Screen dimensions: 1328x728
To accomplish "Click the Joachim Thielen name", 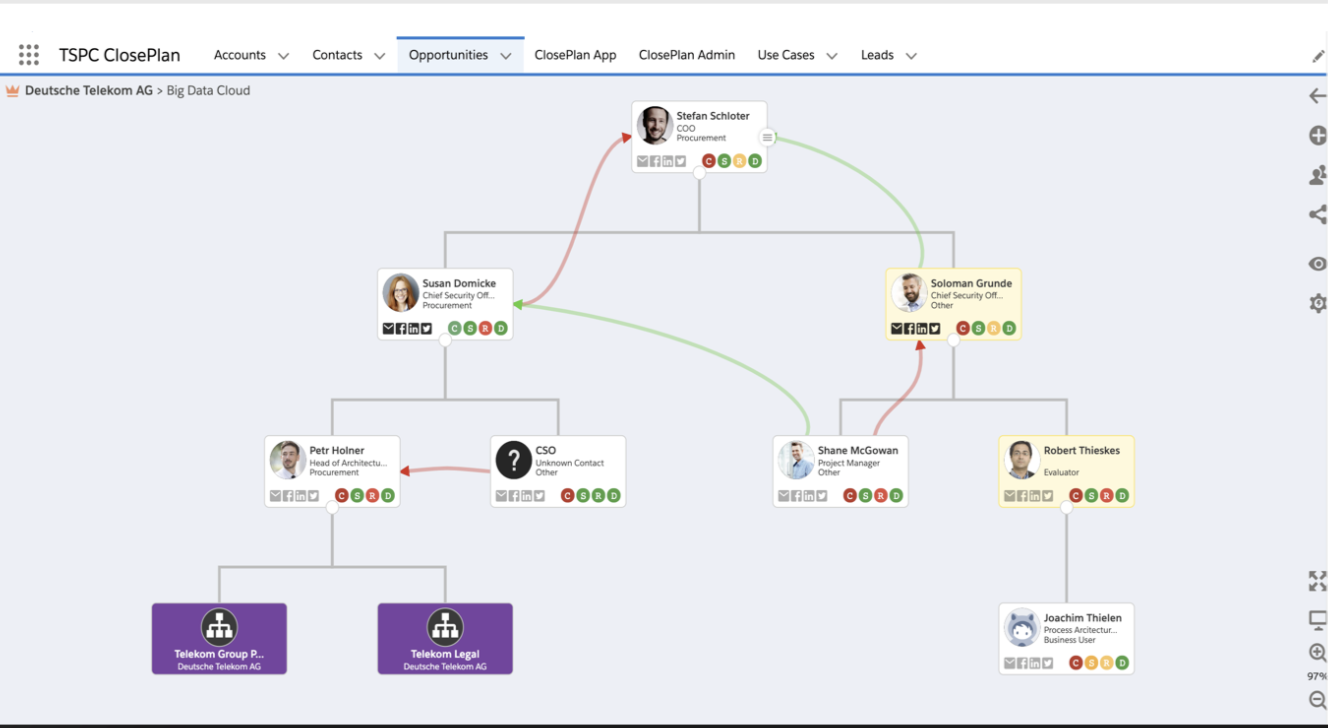I will (1083, 618).
